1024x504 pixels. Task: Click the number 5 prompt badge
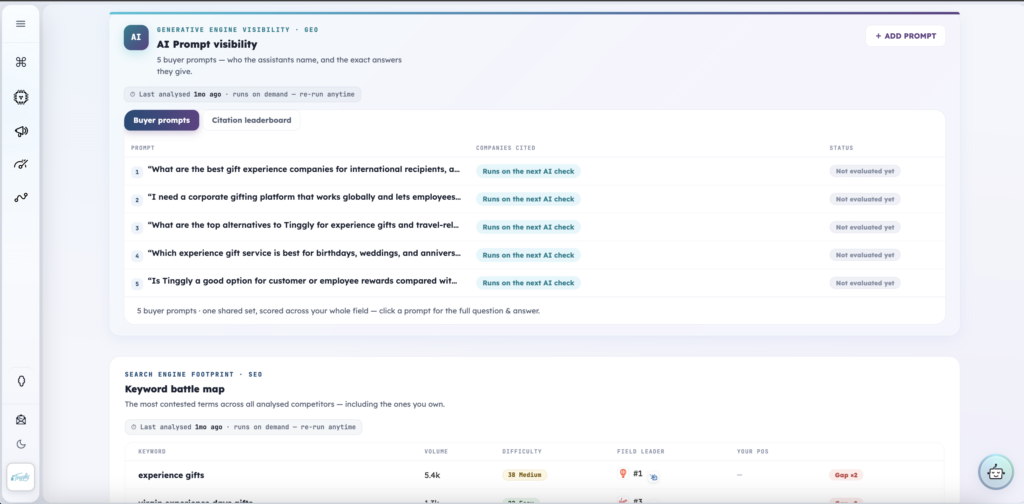[x=137, y=284]
